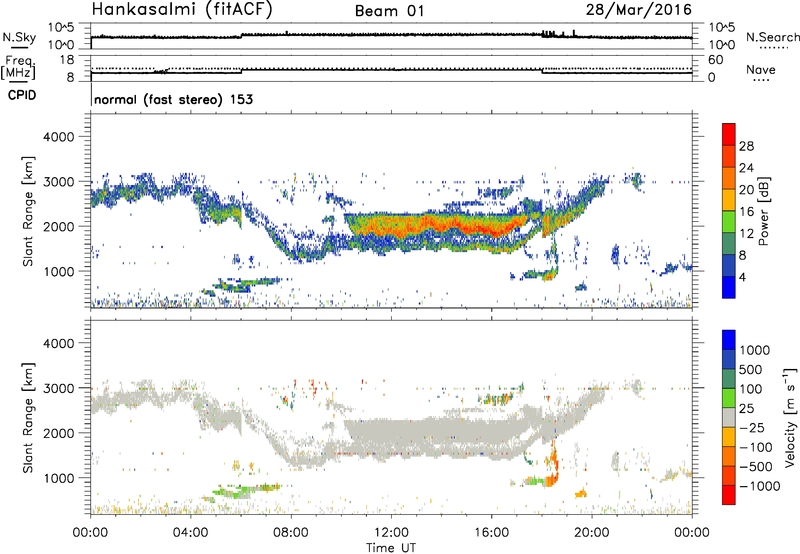The image size is (800, 554).
Task: Pick the red bottom segment of Velocity colorbar
Action: [x=729, y=495]
